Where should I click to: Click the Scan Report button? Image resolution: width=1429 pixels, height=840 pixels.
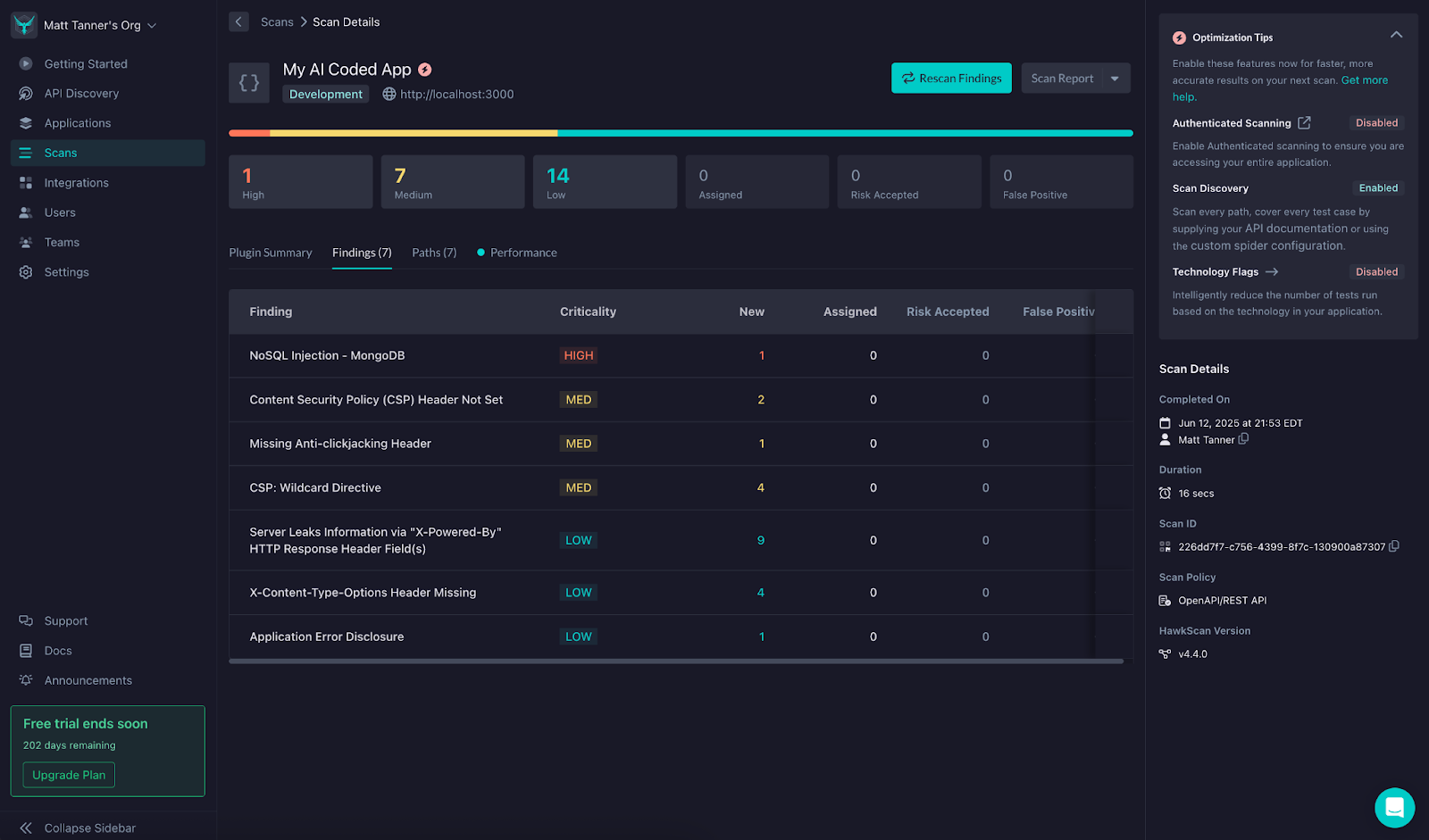(x=1062, y=79)
